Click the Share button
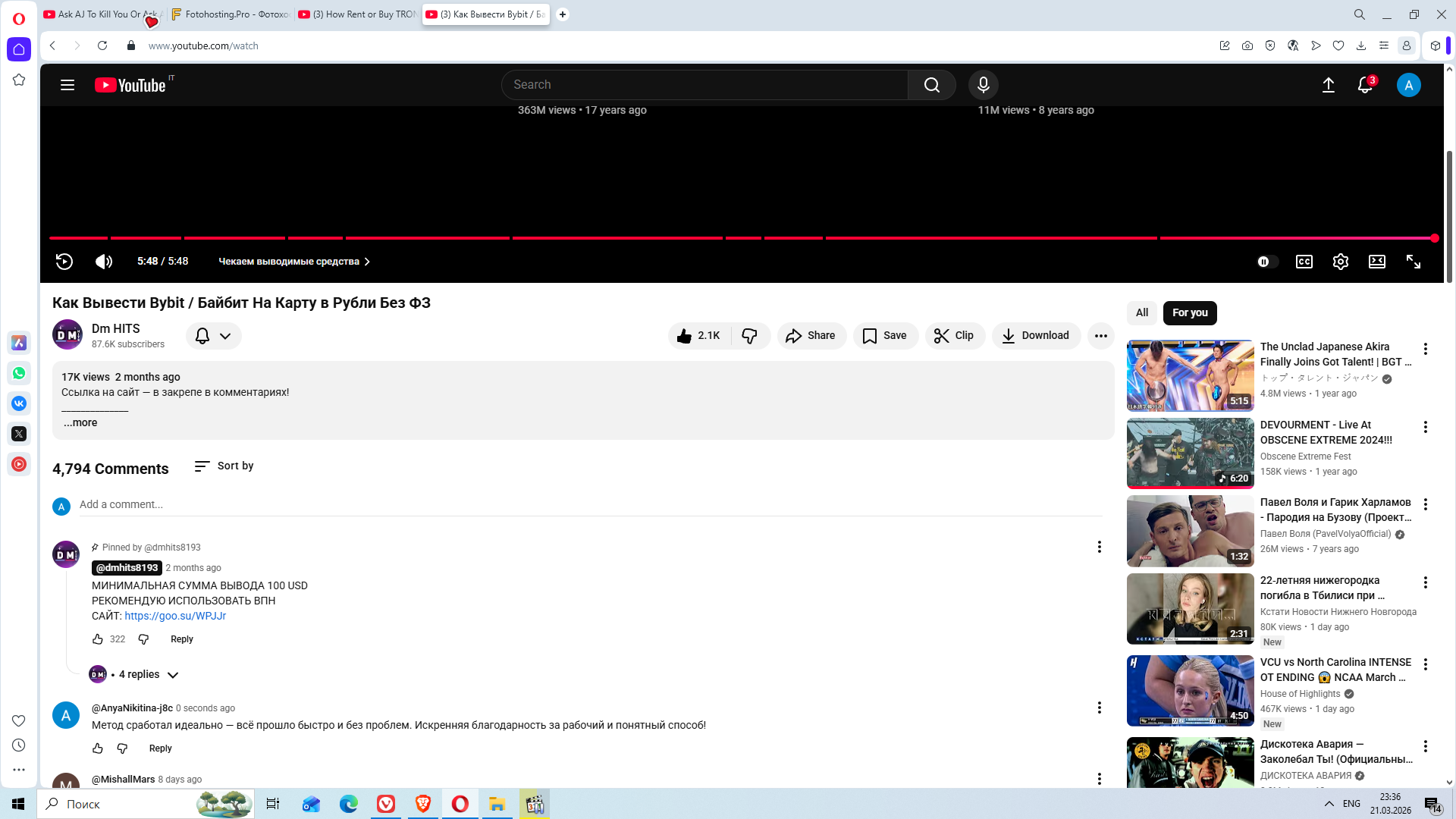Screen dimensions: 1456x819 (x=811, y=336)
